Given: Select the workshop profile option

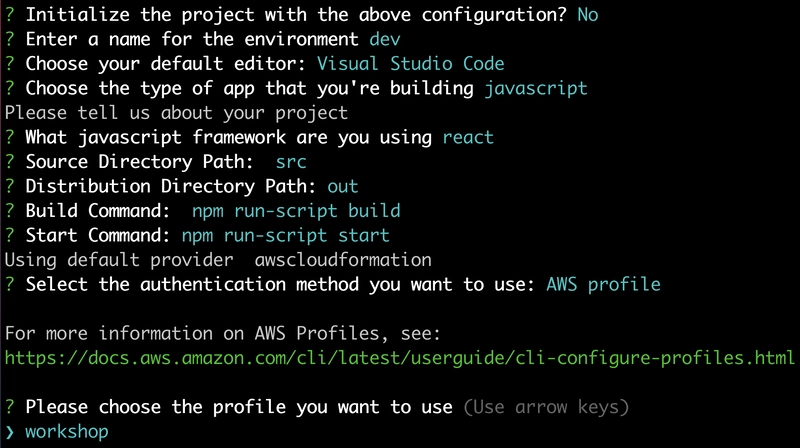Looking at the screenshot, I should pyautogui.click(x=67, y=432).
